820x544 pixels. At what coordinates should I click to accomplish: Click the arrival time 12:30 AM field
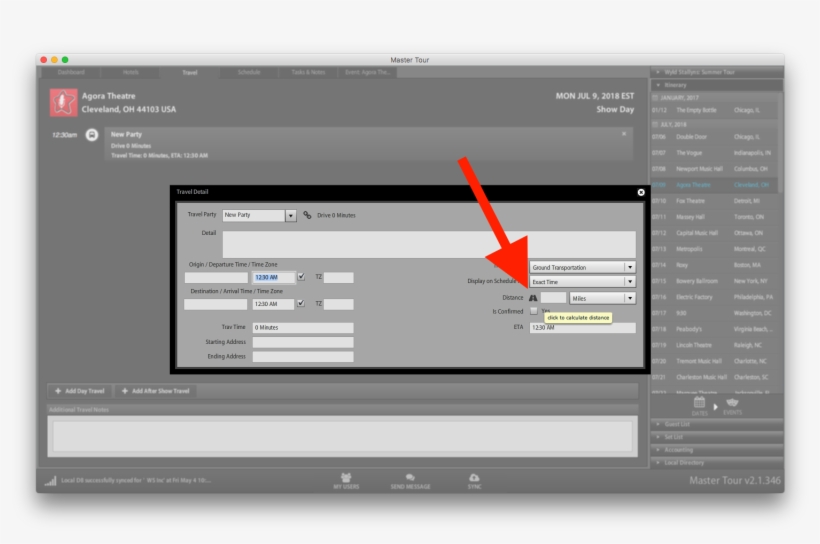[x=273, y=304]
